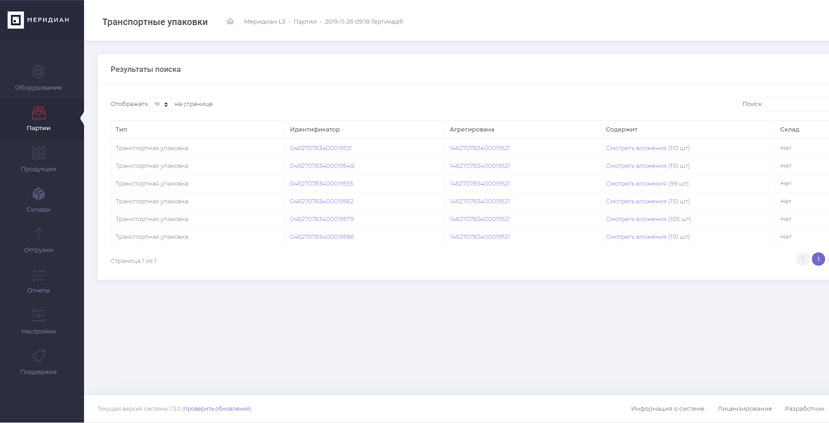Sort table by Идентификатор column header
Viewport: 829px width, 423px height.
coord(315,130)
